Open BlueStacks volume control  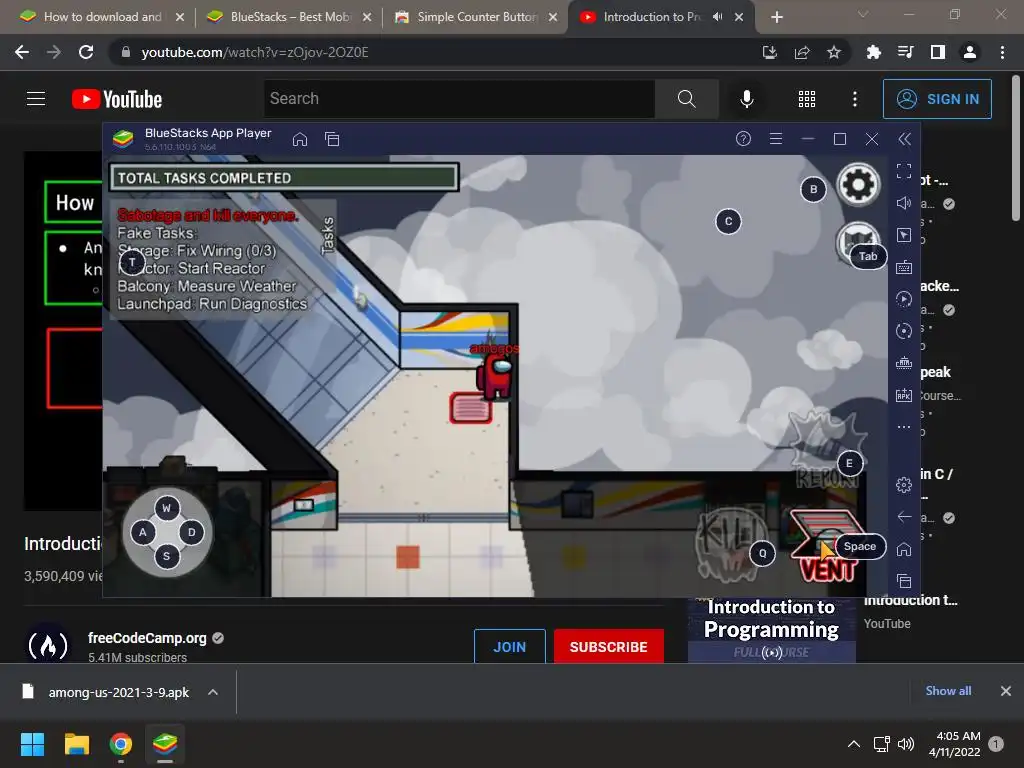click(904, 203)
